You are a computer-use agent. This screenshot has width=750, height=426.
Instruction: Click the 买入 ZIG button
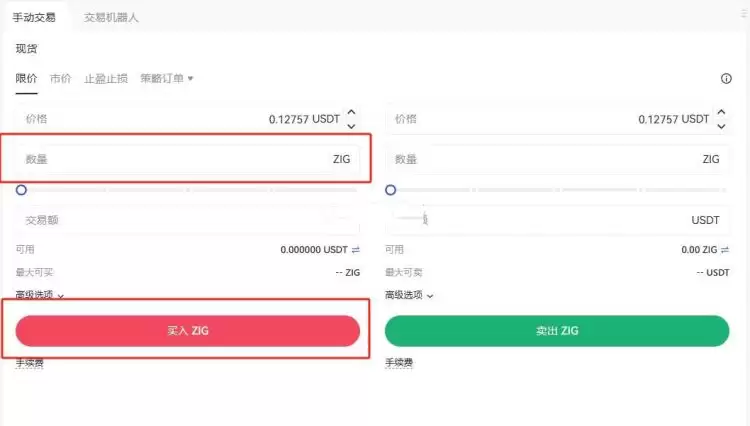(x=187, y=331)
